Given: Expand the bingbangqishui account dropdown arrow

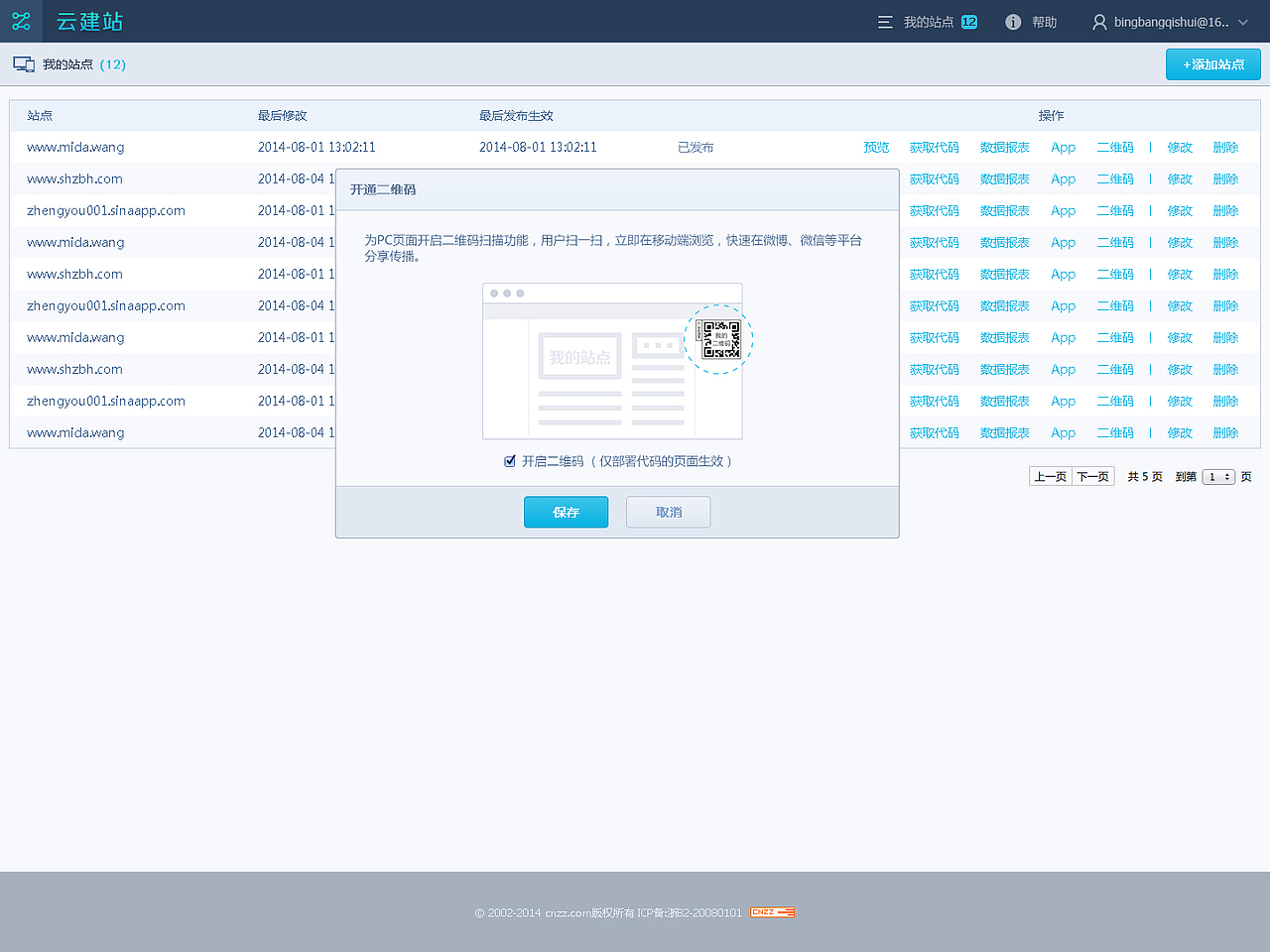Looking at the screenshot, I should pos(1243,22).
